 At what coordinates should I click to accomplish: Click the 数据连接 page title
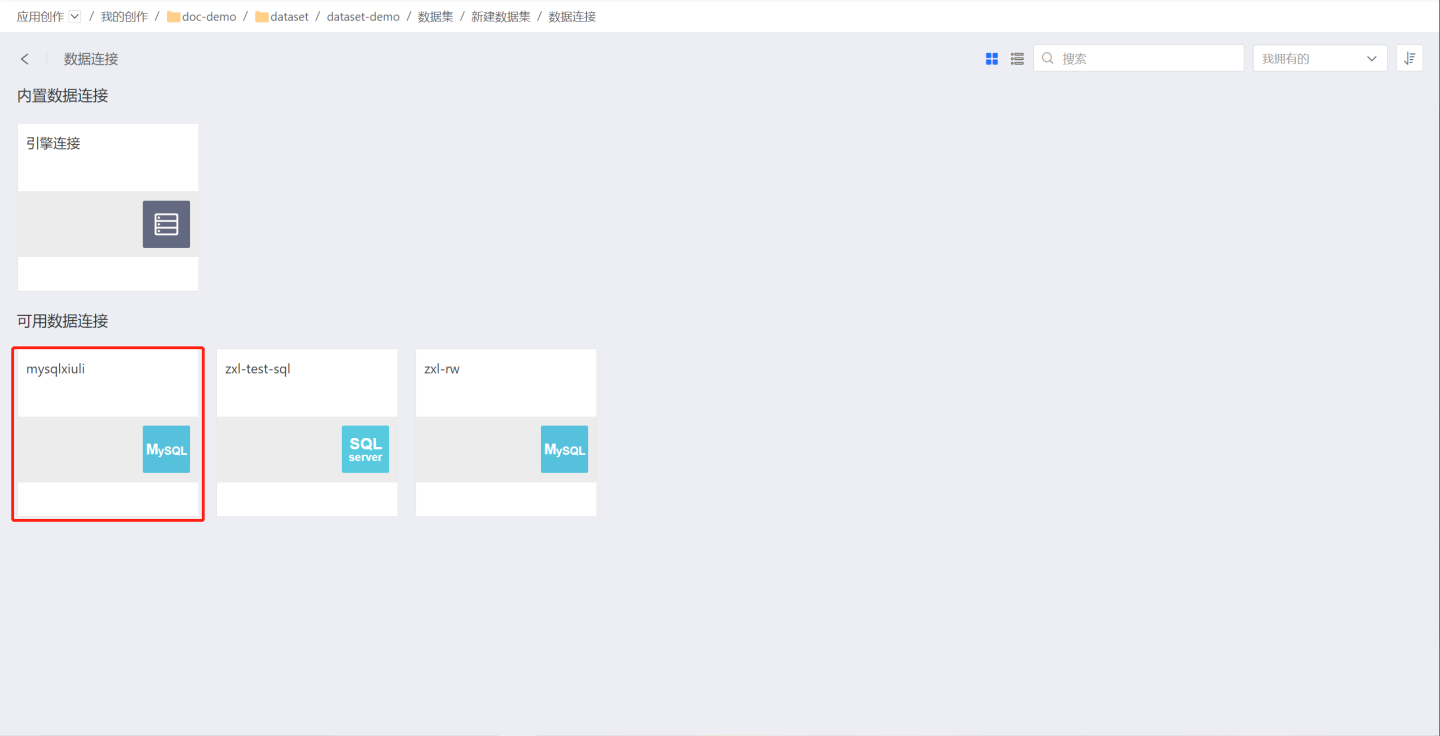[91, 59]
